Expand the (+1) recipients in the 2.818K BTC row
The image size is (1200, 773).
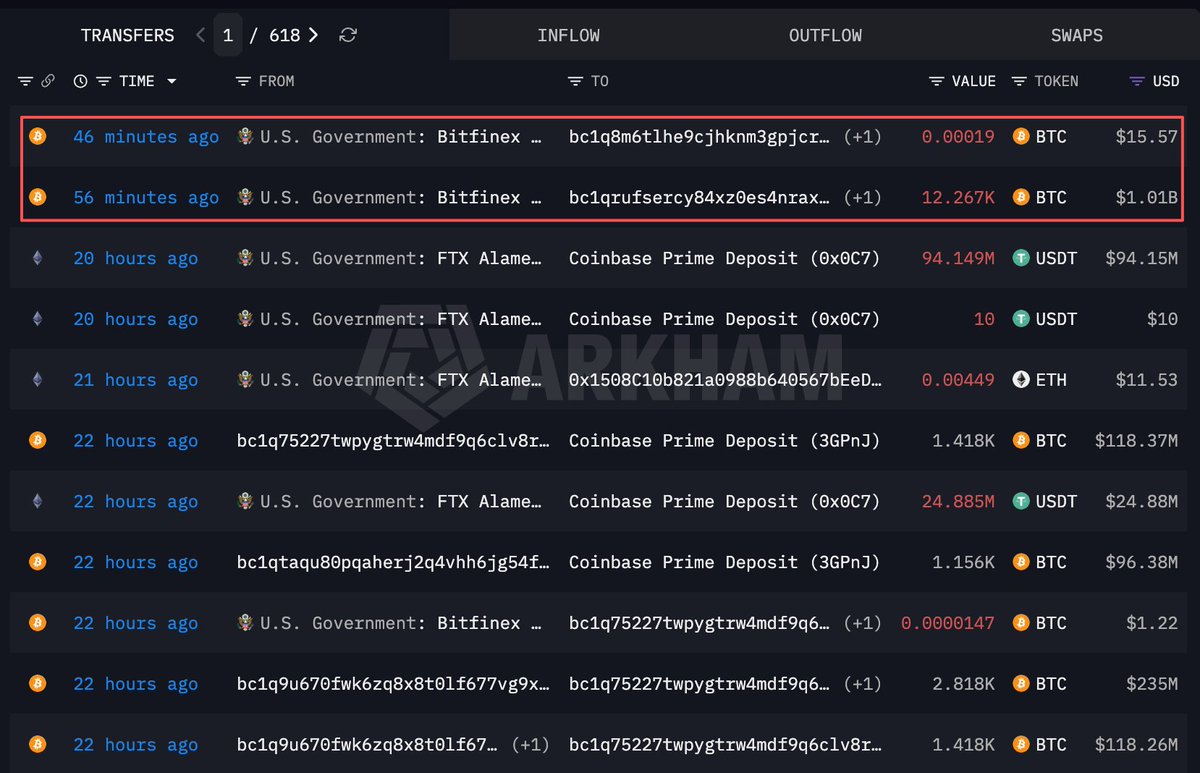tap(863, 684)
